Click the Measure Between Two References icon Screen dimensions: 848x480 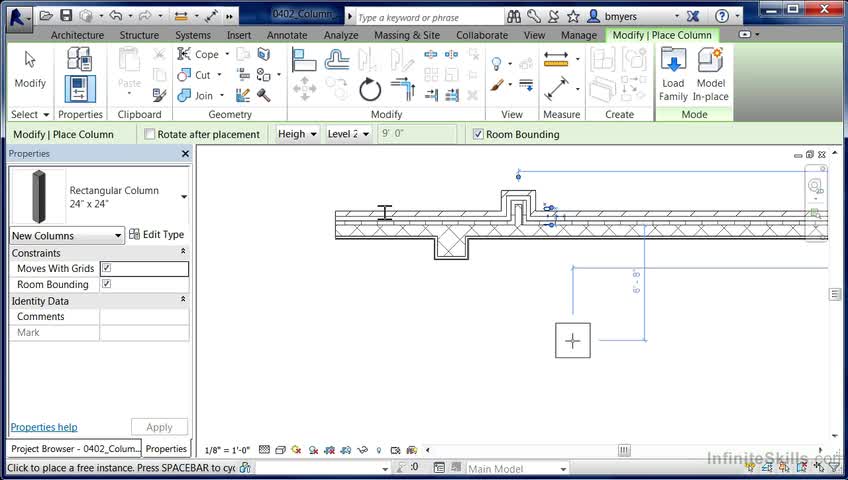pyautogui.click(x=556, y=58)
